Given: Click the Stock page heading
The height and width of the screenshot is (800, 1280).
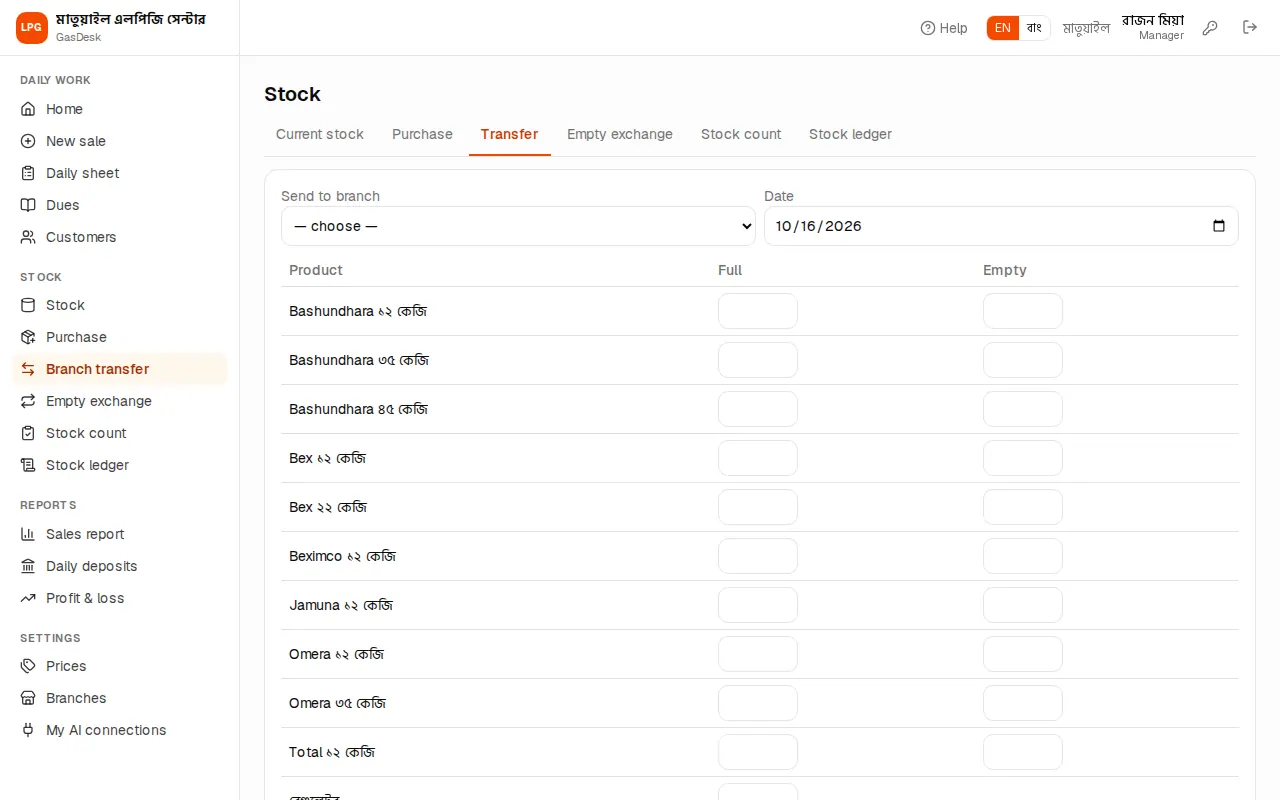Looking at the screenshot, I should pos(292,94).
